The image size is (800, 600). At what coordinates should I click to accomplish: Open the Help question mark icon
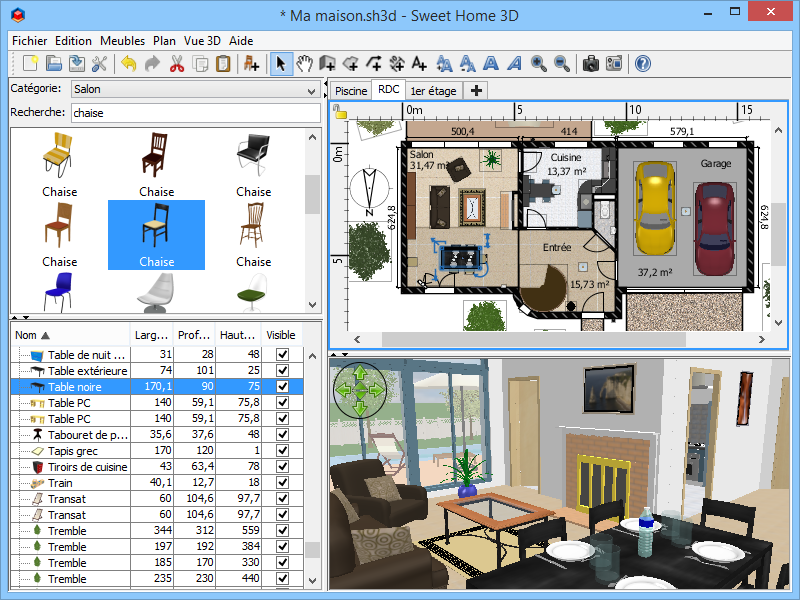coord(642,64)
